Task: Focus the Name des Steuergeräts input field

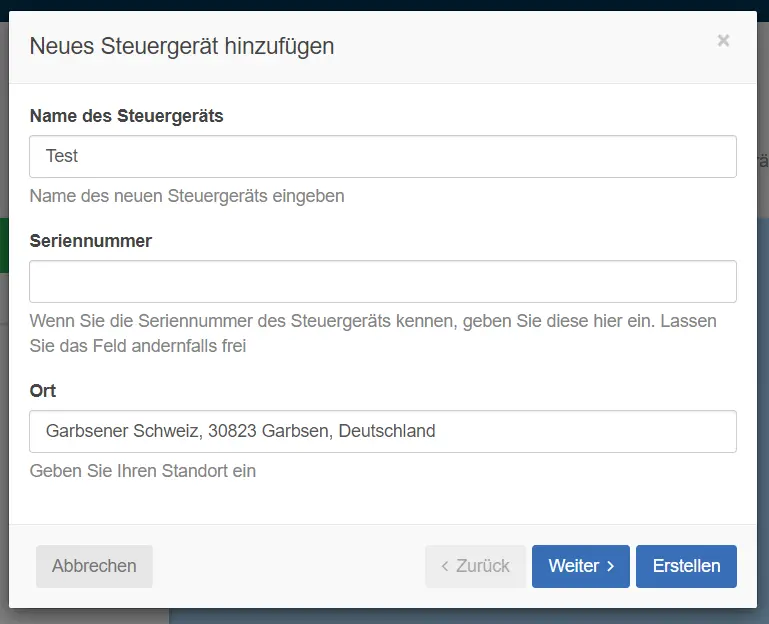Action: 383,157
